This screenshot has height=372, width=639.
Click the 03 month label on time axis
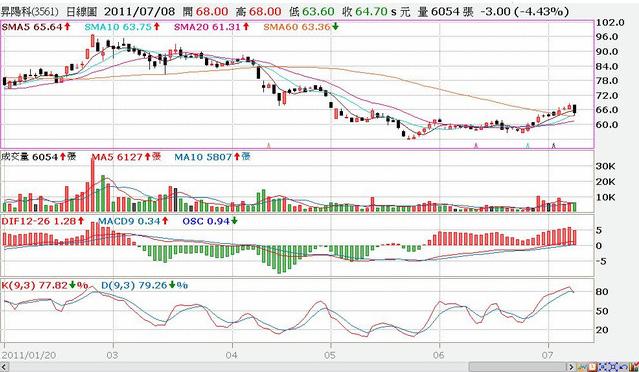pyautogui.click(x=112, y=355)
